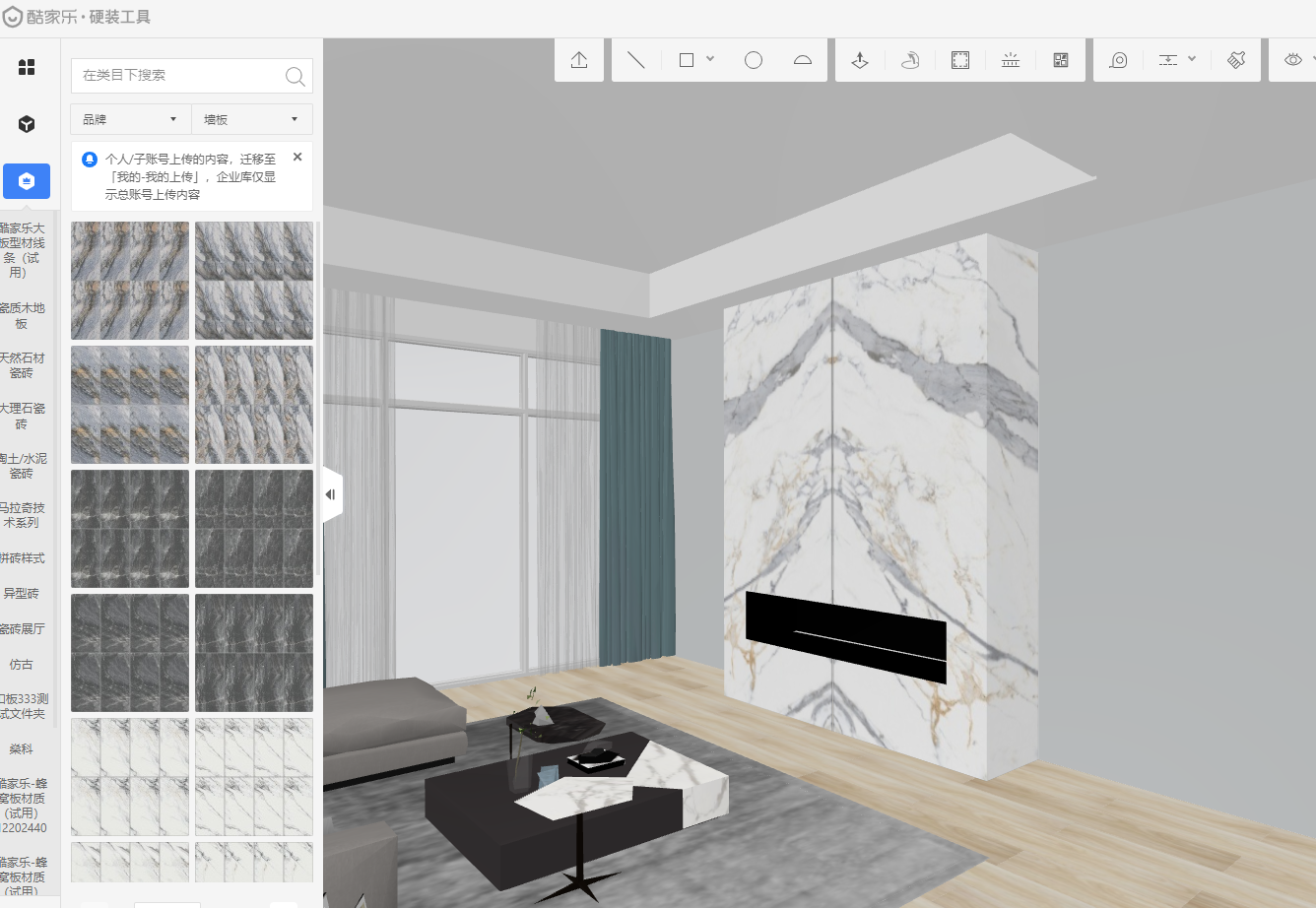This screenshot has width=1316, height=908.
Task: Toggle the eye visibility option
Action: (1293, 60)
